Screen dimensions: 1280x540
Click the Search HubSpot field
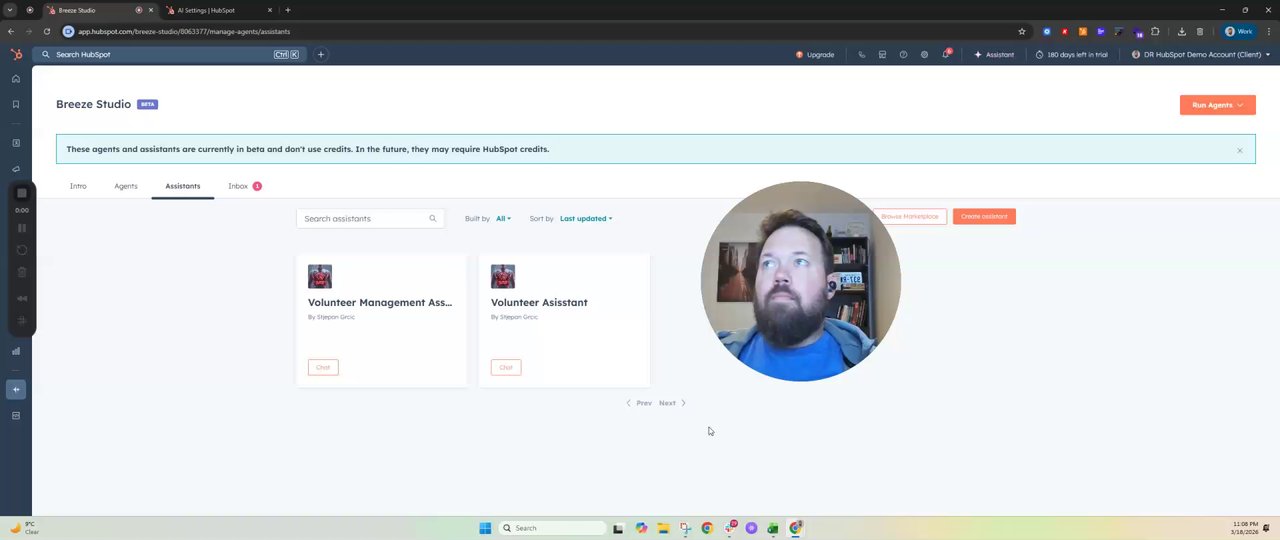pos(170,54)
